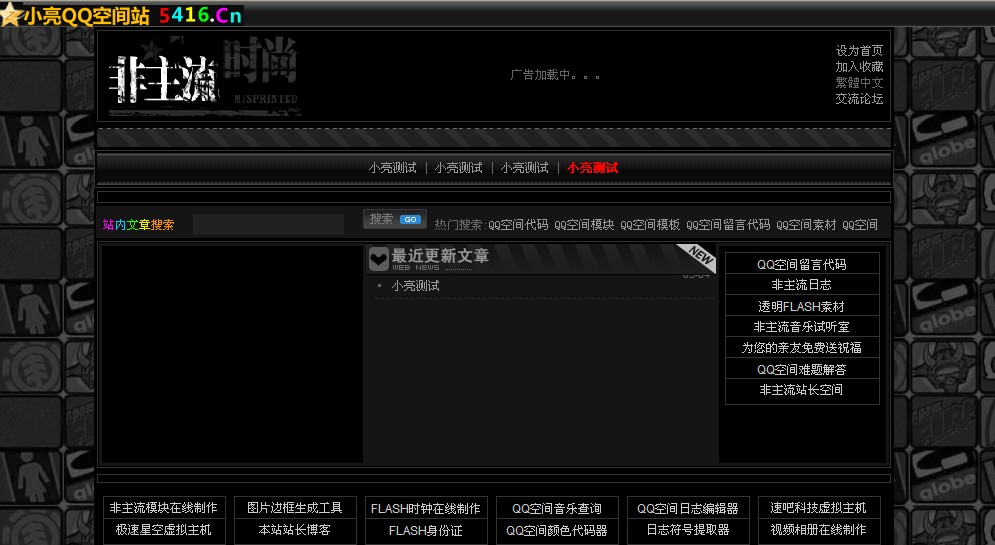Click the 非主流 时尚 site logo
Viewport: 995px width, 545px height.
tap(203, 77)
